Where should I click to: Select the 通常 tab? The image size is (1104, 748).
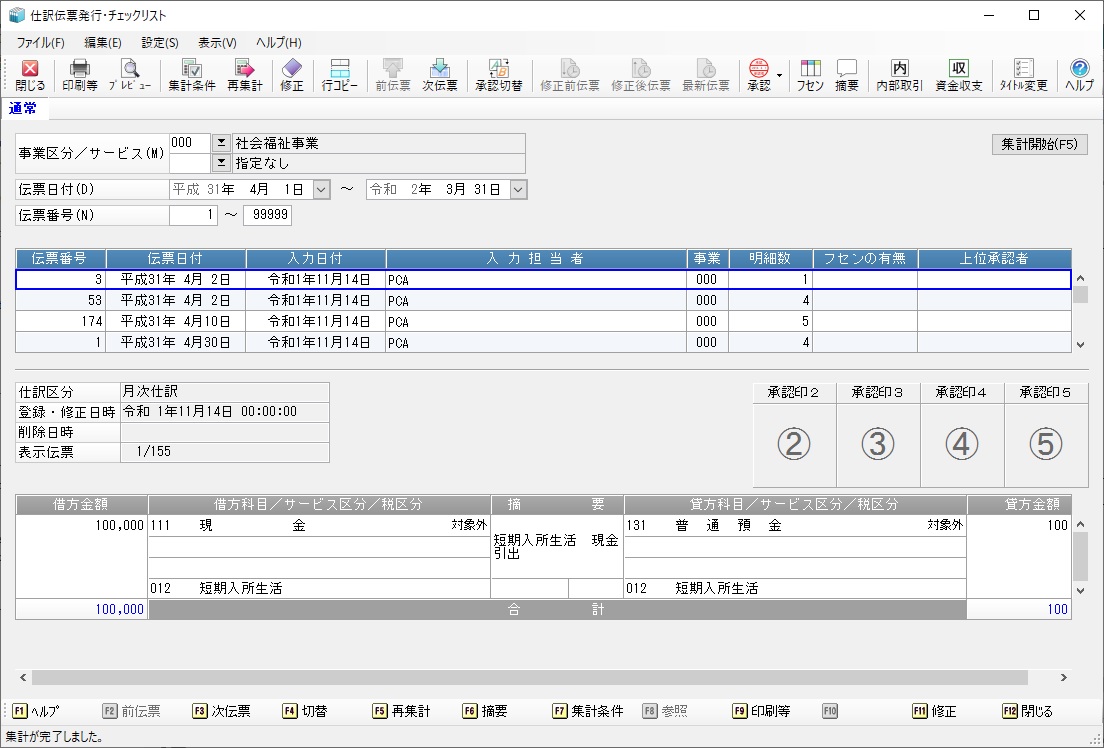point(23,108)
